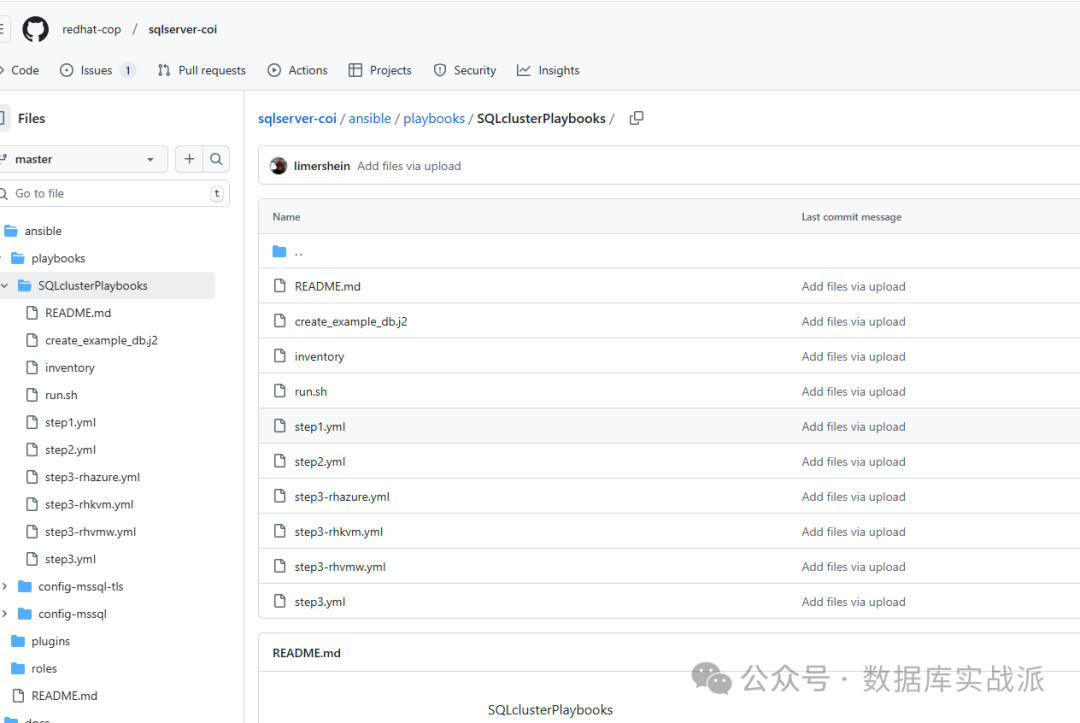Collapse the SQLclusterPlaybooks folder tree
Image resolution: width=1080 pixels, height=723 pixels.
[5, 286]
